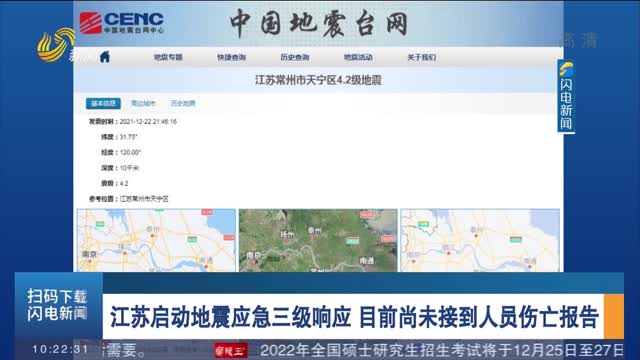This screenshot has height=360, width=640.
Task: Click the red sponsor logo in ticker
Action: 231,351
